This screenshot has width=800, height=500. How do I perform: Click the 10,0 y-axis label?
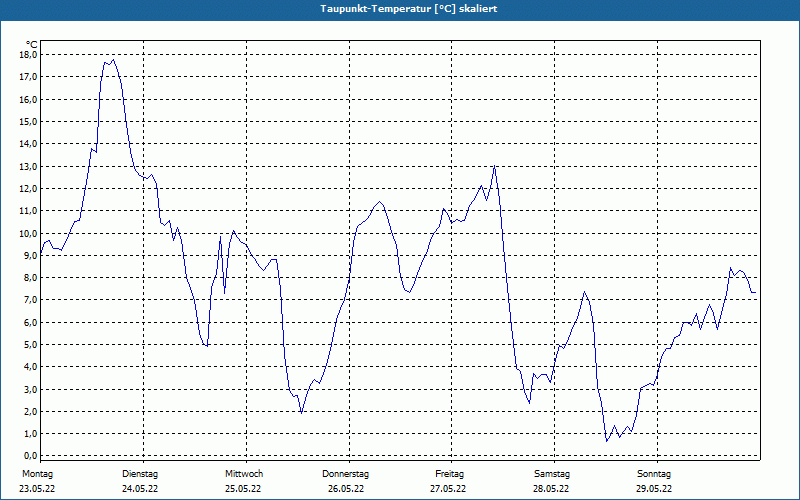29,233
